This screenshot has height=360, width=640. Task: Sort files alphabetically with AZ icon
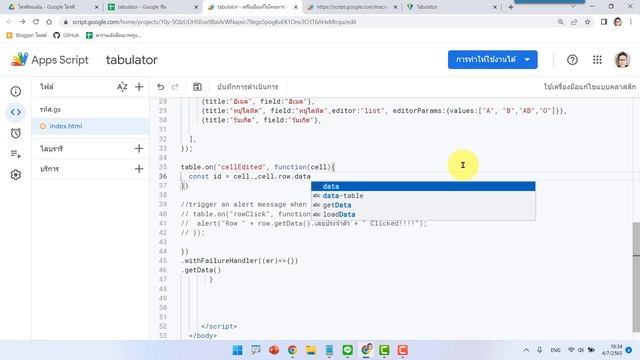(122, 87)
